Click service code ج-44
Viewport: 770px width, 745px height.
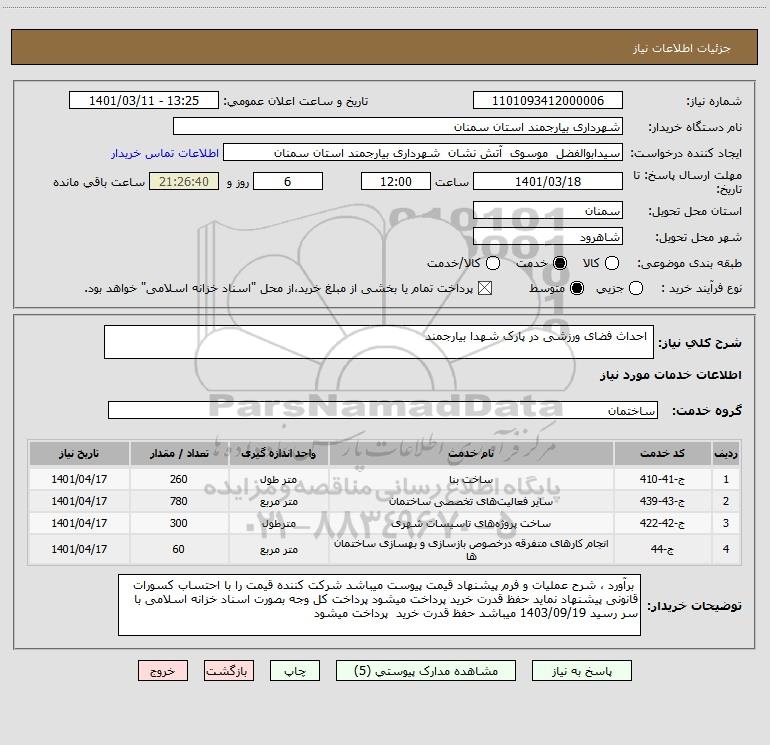point(662,549)
